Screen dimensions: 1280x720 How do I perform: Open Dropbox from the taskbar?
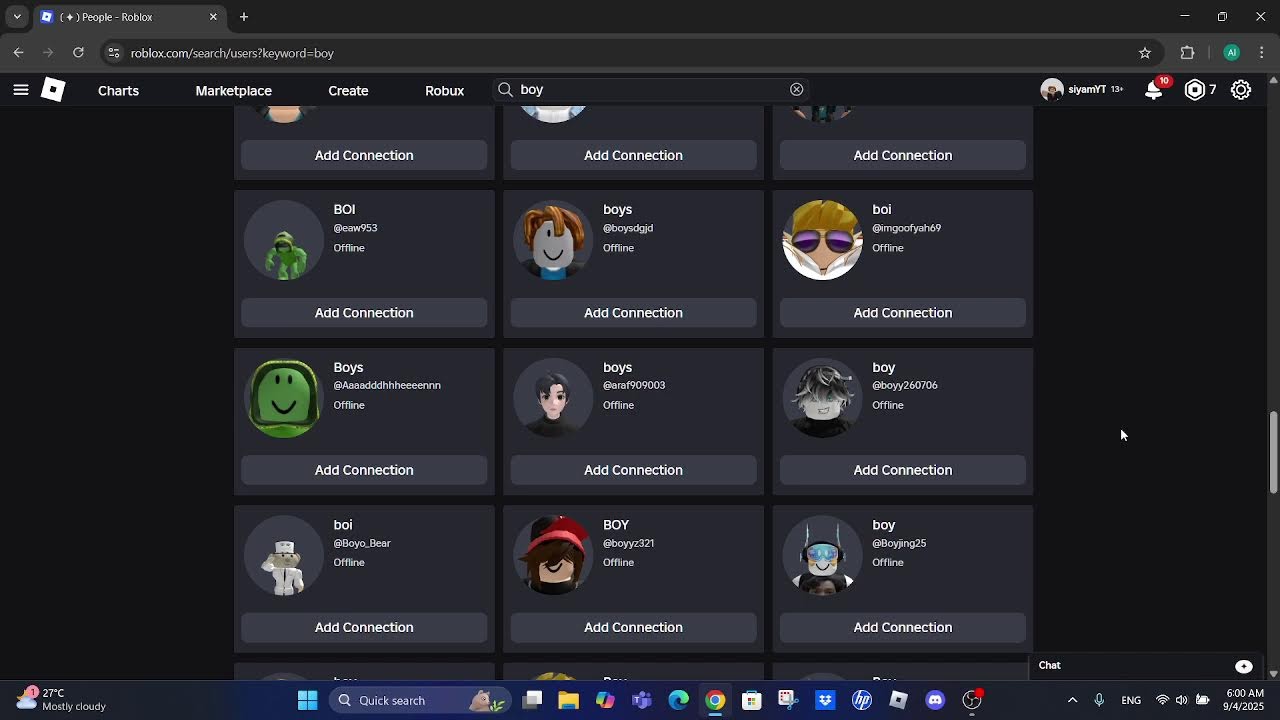(825, 700)
